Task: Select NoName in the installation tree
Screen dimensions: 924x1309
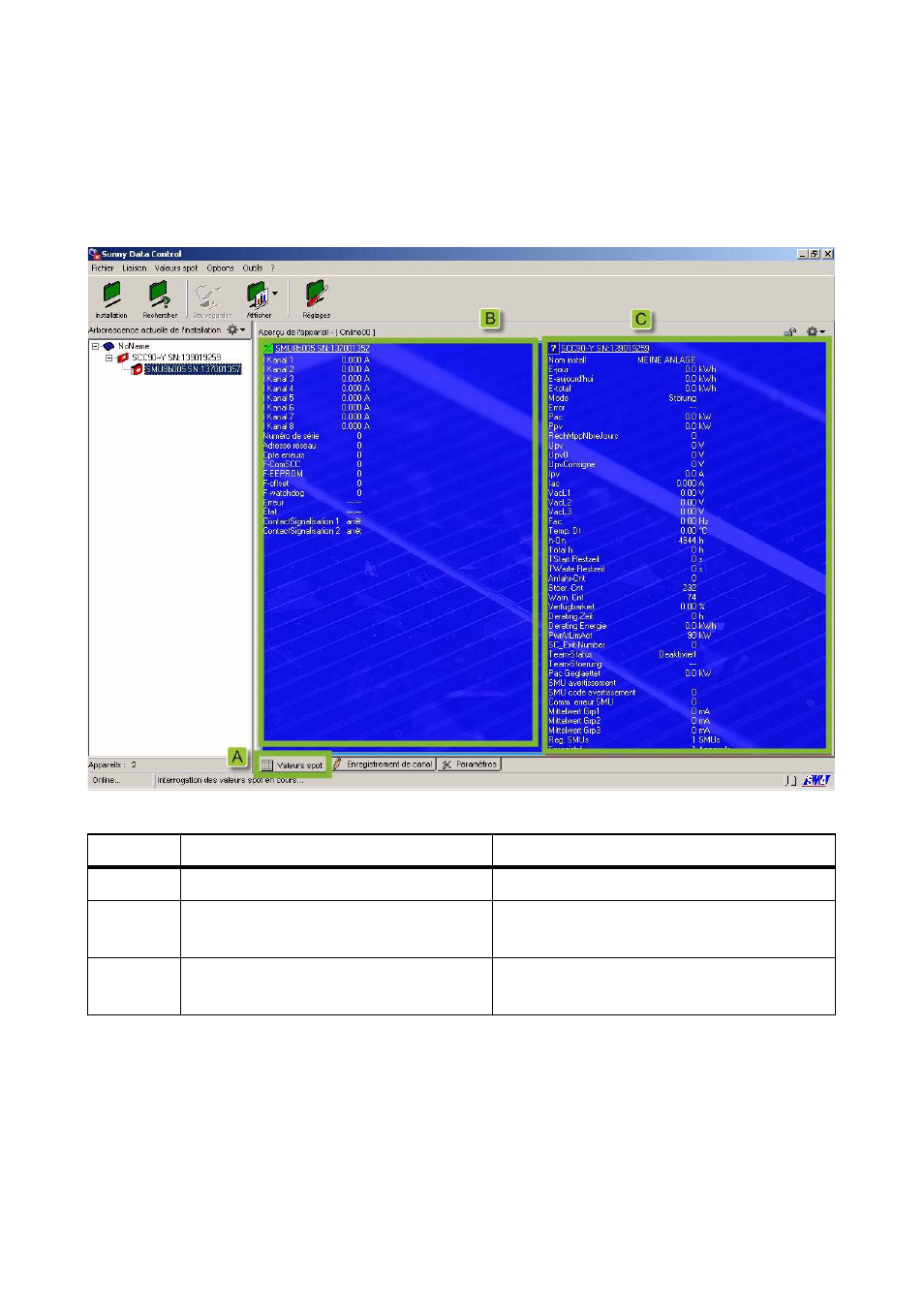Action: (134, 346)
